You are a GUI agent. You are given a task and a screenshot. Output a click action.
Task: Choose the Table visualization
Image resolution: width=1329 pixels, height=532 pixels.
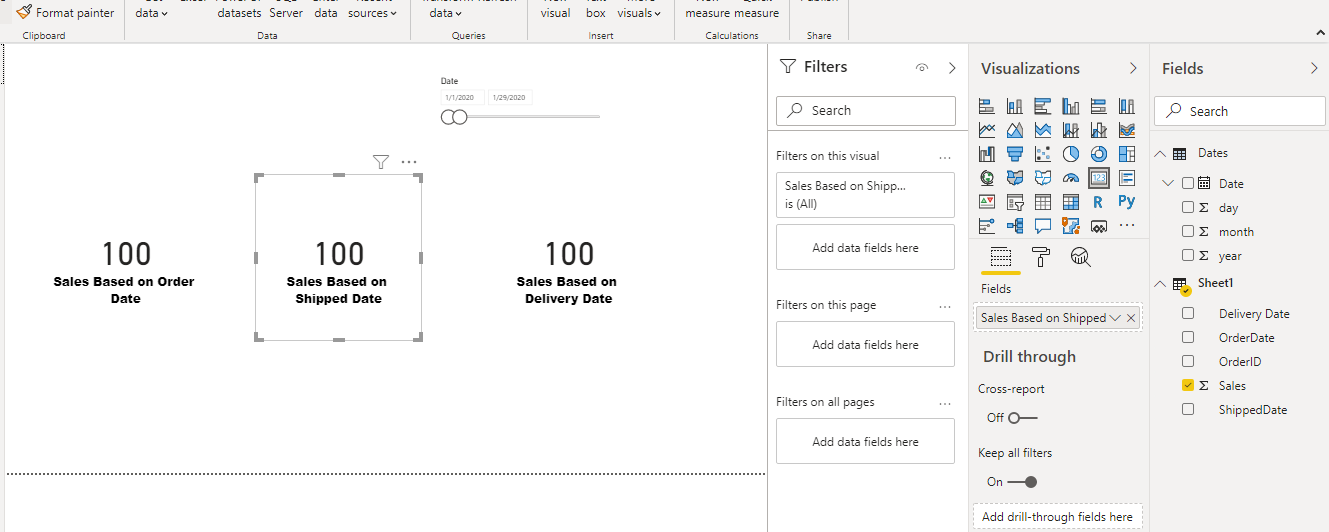click(1043, 202)
